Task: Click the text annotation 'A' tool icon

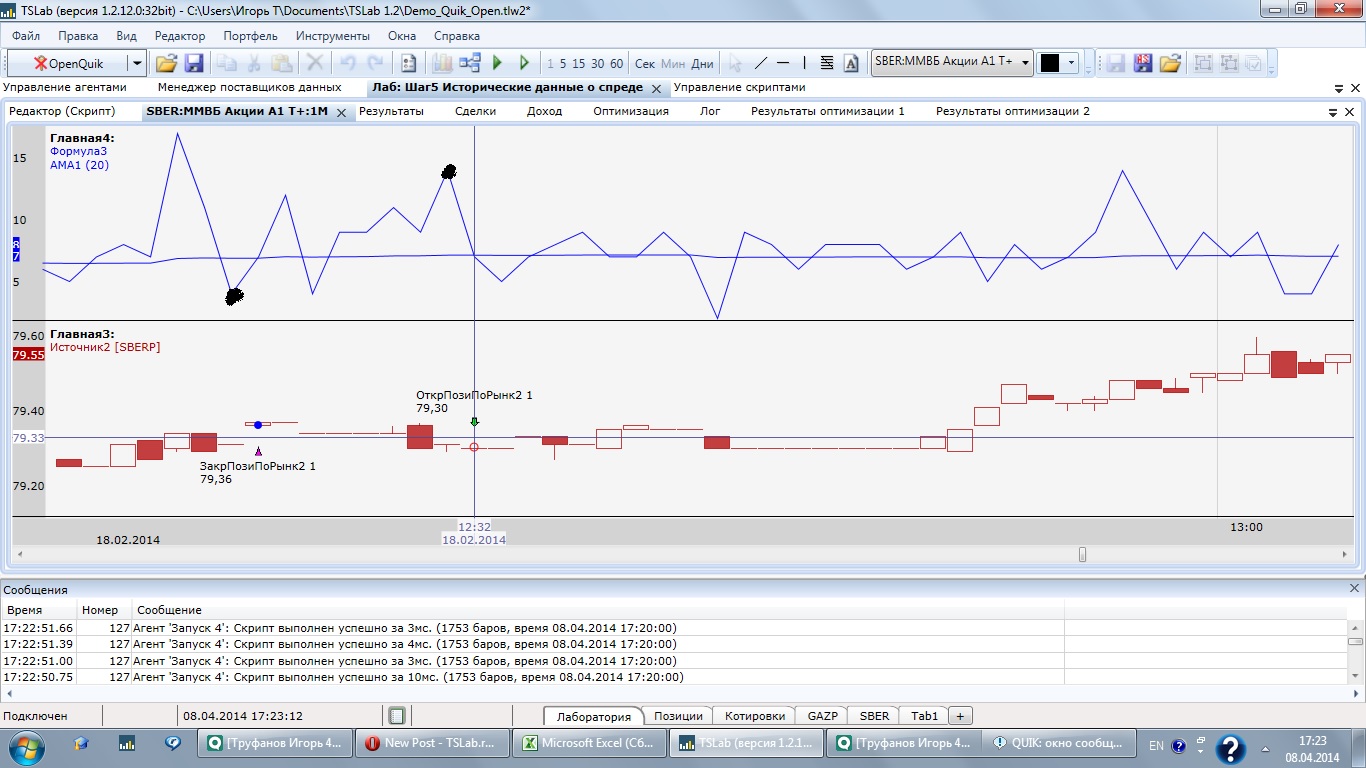Action: [851, 63]
